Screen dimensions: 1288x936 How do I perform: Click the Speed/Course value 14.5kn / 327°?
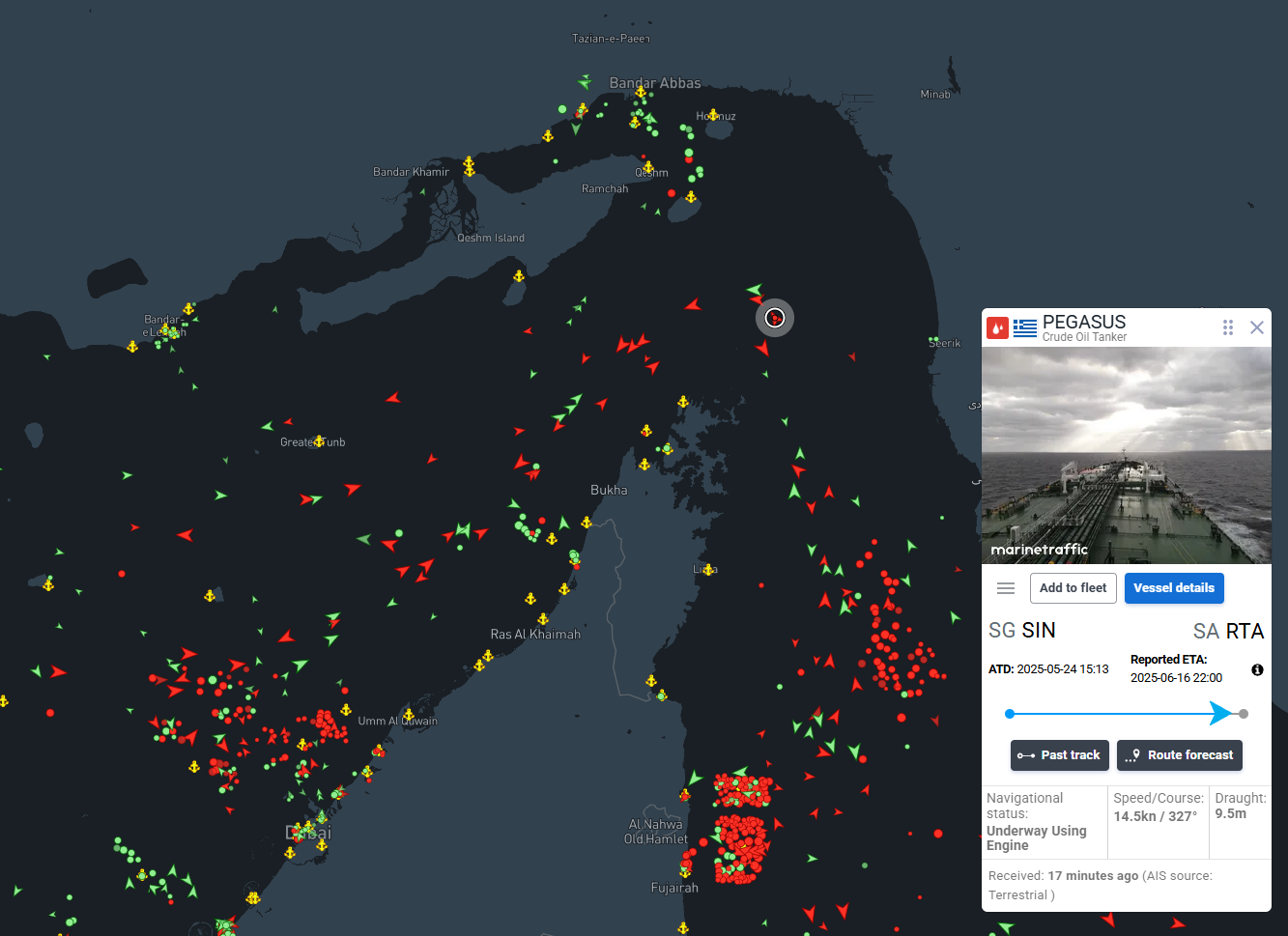[1155, 816]
